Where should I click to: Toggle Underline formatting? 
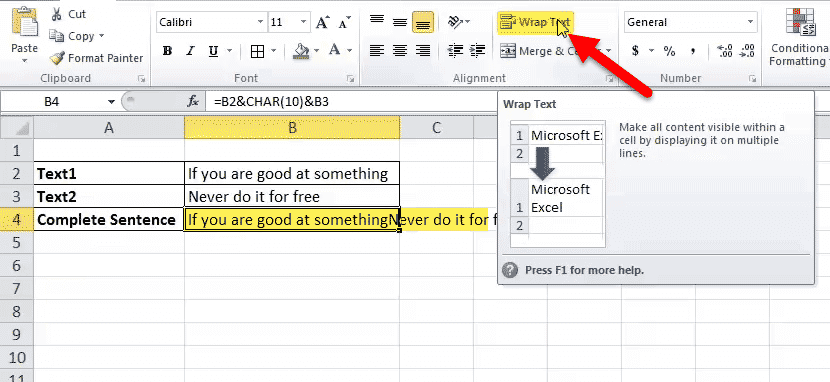click(213, 51)
